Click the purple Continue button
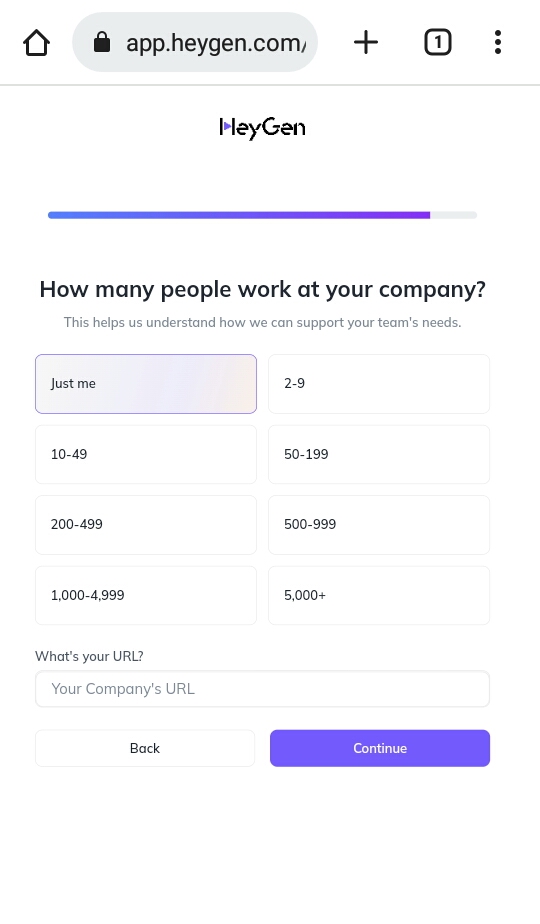The image size is (540, 924). click(380, 748)
